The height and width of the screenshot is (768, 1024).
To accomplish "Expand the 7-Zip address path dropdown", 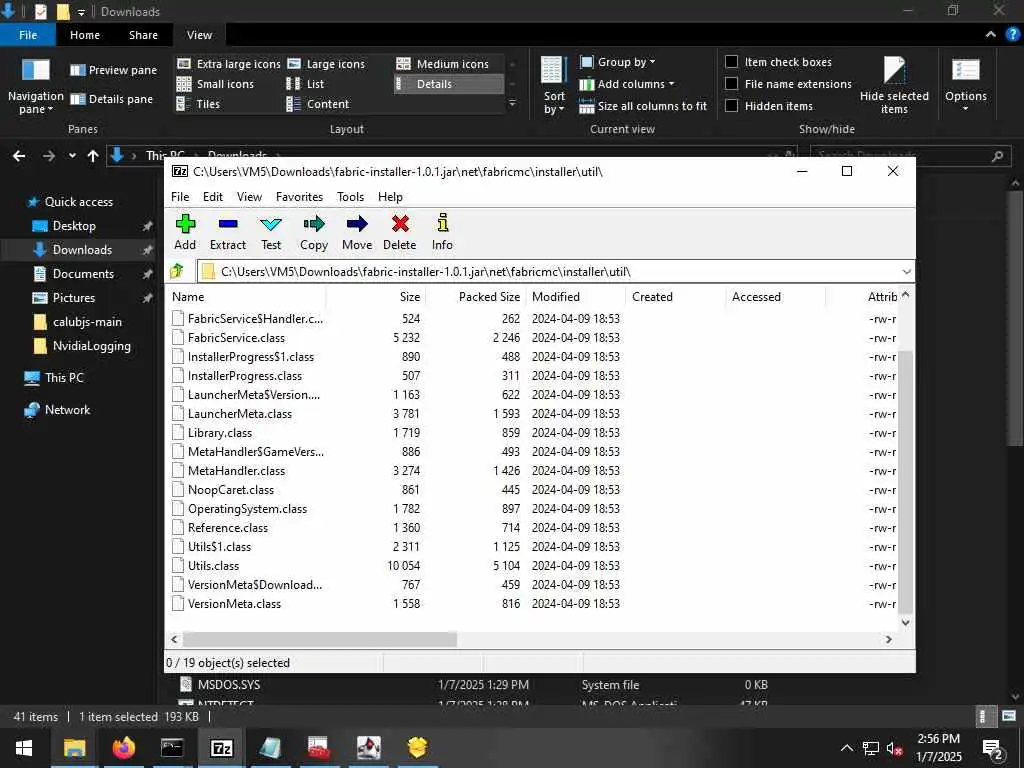I will click(x=906, y=272).
